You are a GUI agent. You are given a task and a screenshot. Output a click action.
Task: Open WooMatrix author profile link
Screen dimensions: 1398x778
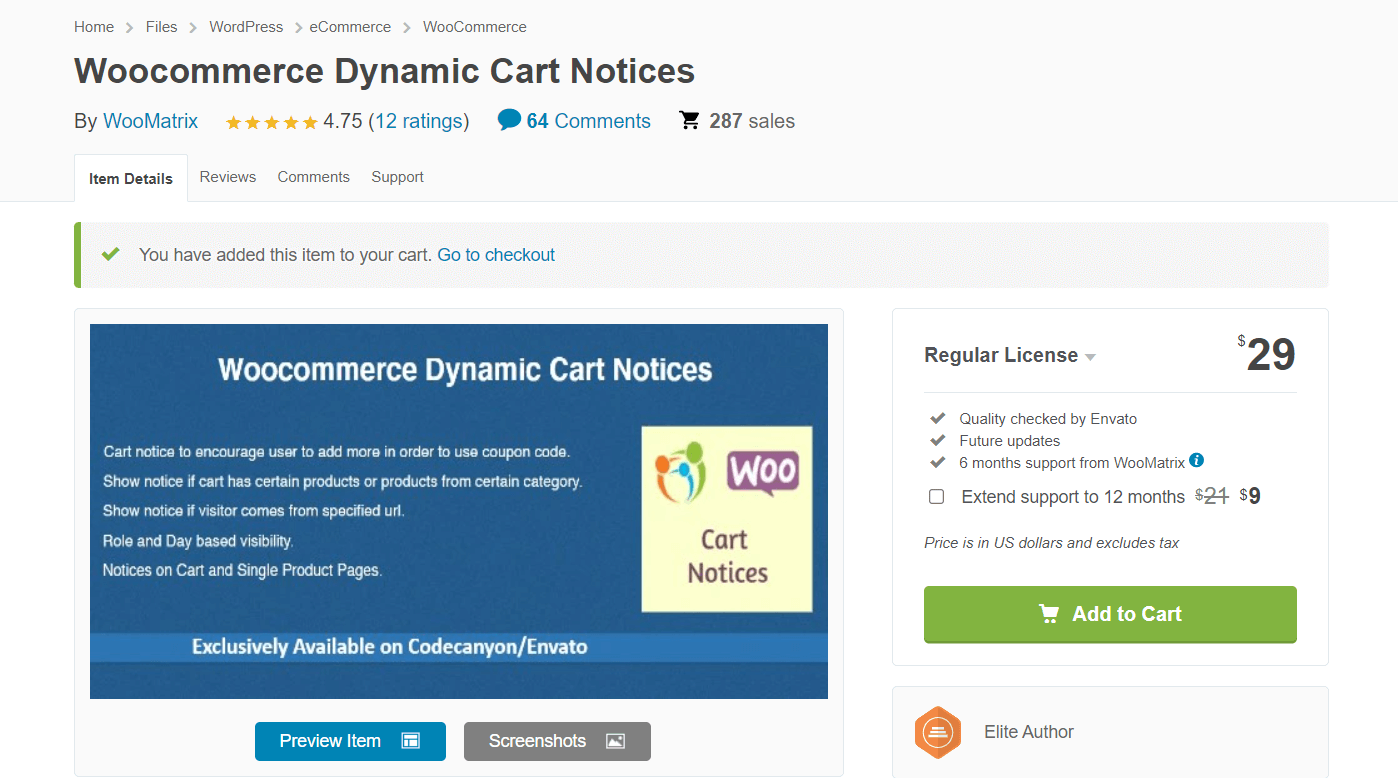coord(150,121)
